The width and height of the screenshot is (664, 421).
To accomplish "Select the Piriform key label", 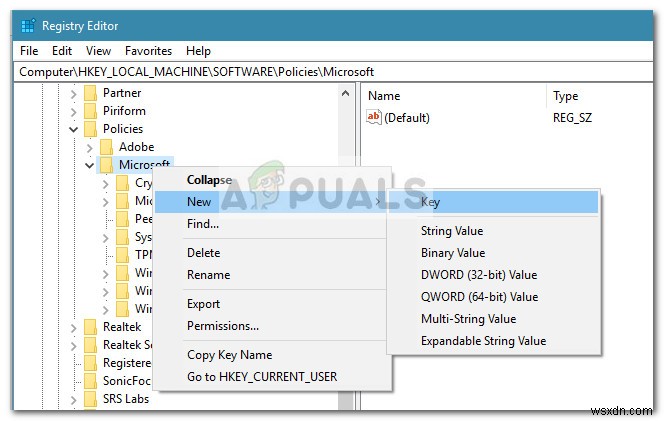I will 124,111.
